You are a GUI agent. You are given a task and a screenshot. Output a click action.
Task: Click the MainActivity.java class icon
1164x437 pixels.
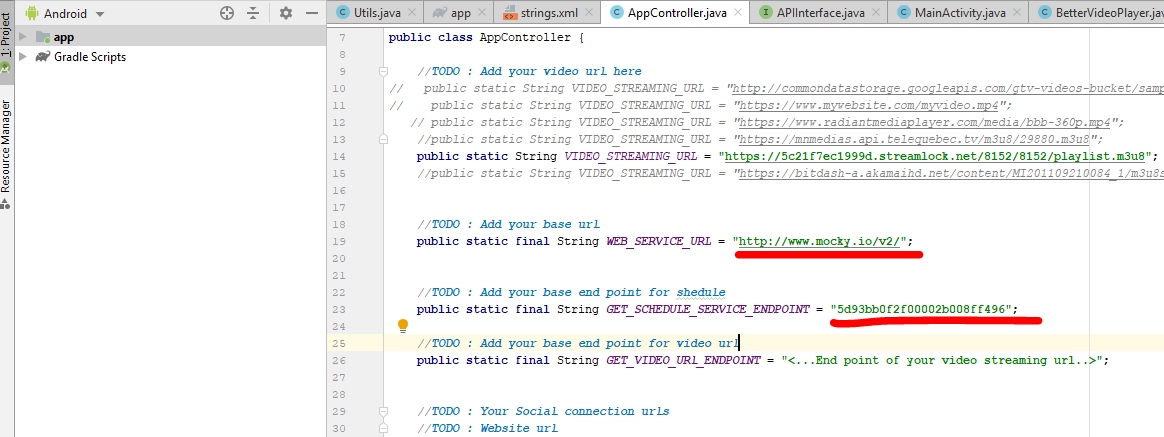coord(903,13)
